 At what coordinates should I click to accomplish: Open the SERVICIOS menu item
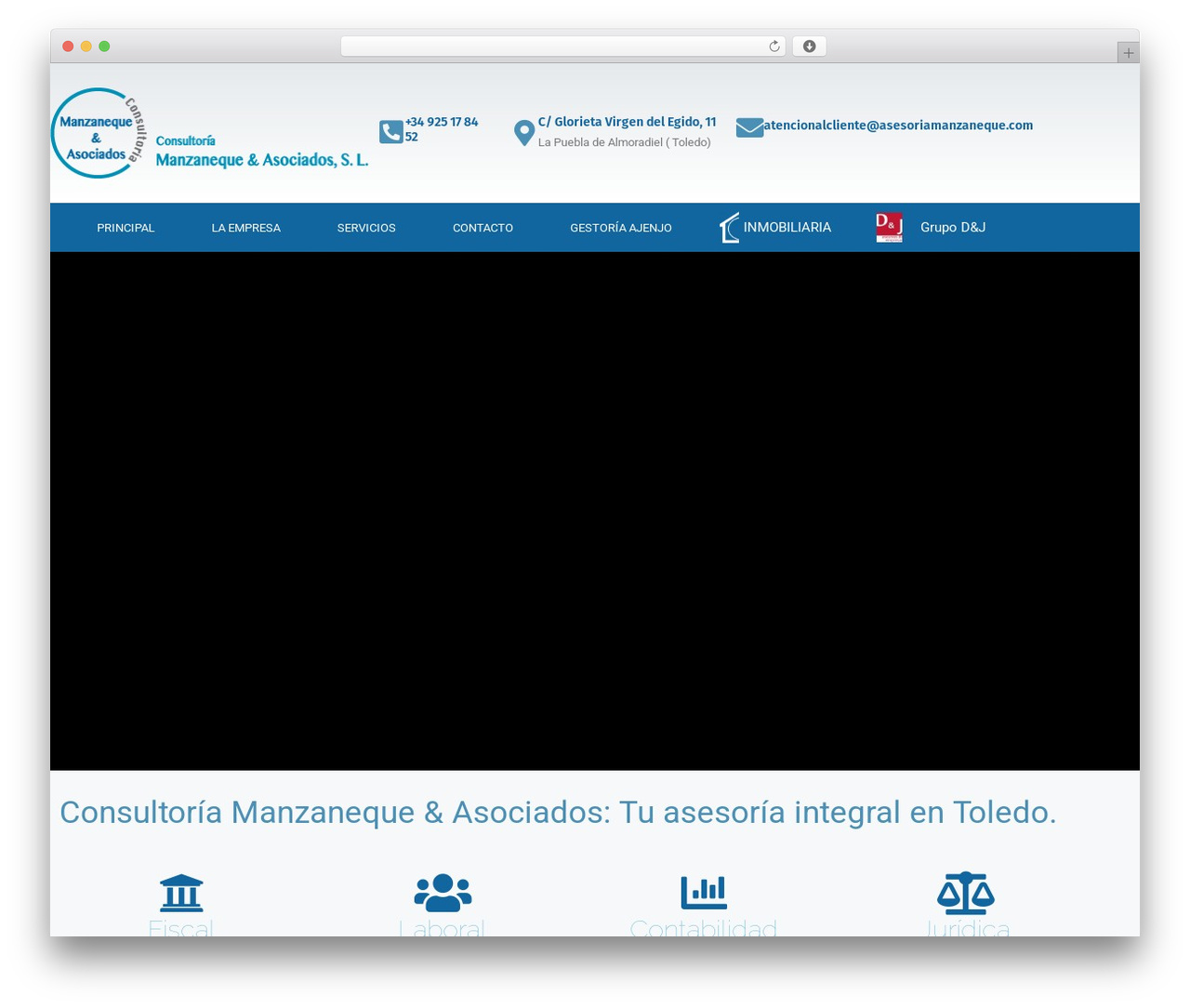tap(366, 228)
